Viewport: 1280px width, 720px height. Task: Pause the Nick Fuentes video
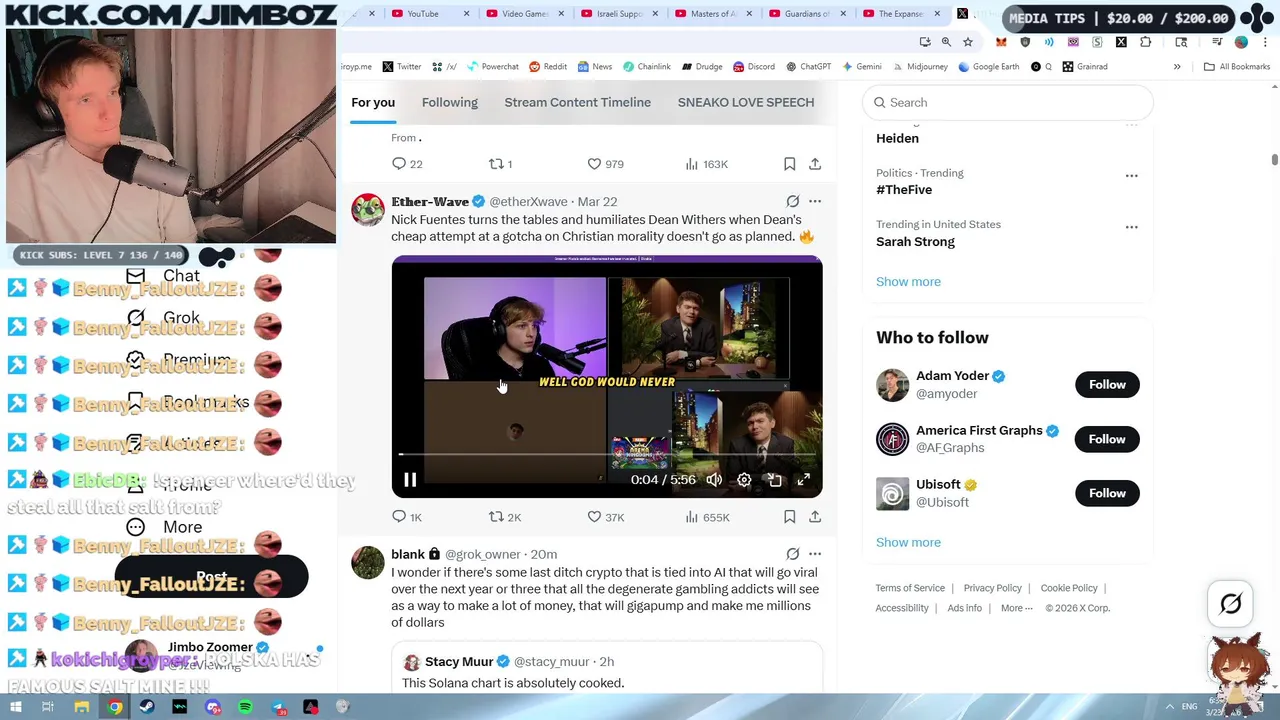click(x=410, y=480)
